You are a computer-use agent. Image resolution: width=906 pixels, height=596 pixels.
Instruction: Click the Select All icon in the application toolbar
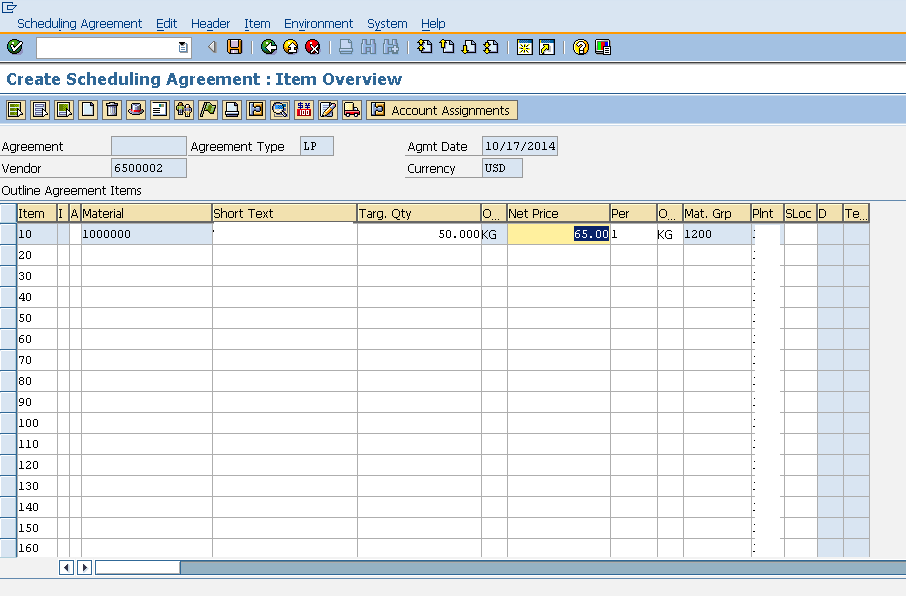[16, 110]
